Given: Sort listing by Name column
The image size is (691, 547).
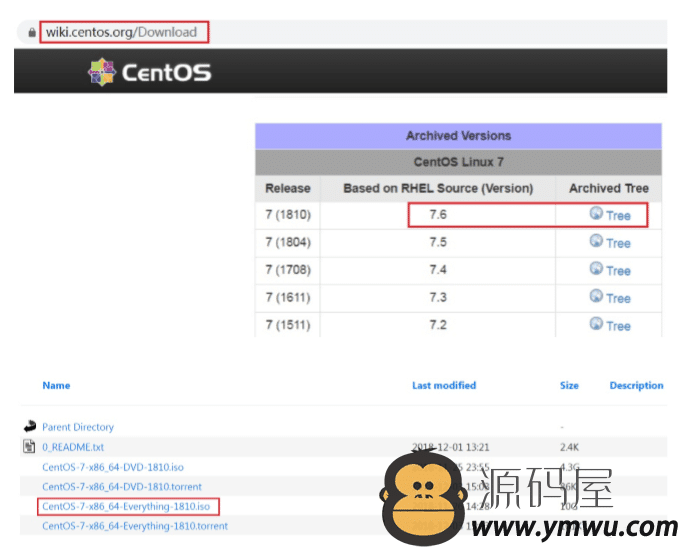Looking at the screenshot, I should 56,386.
